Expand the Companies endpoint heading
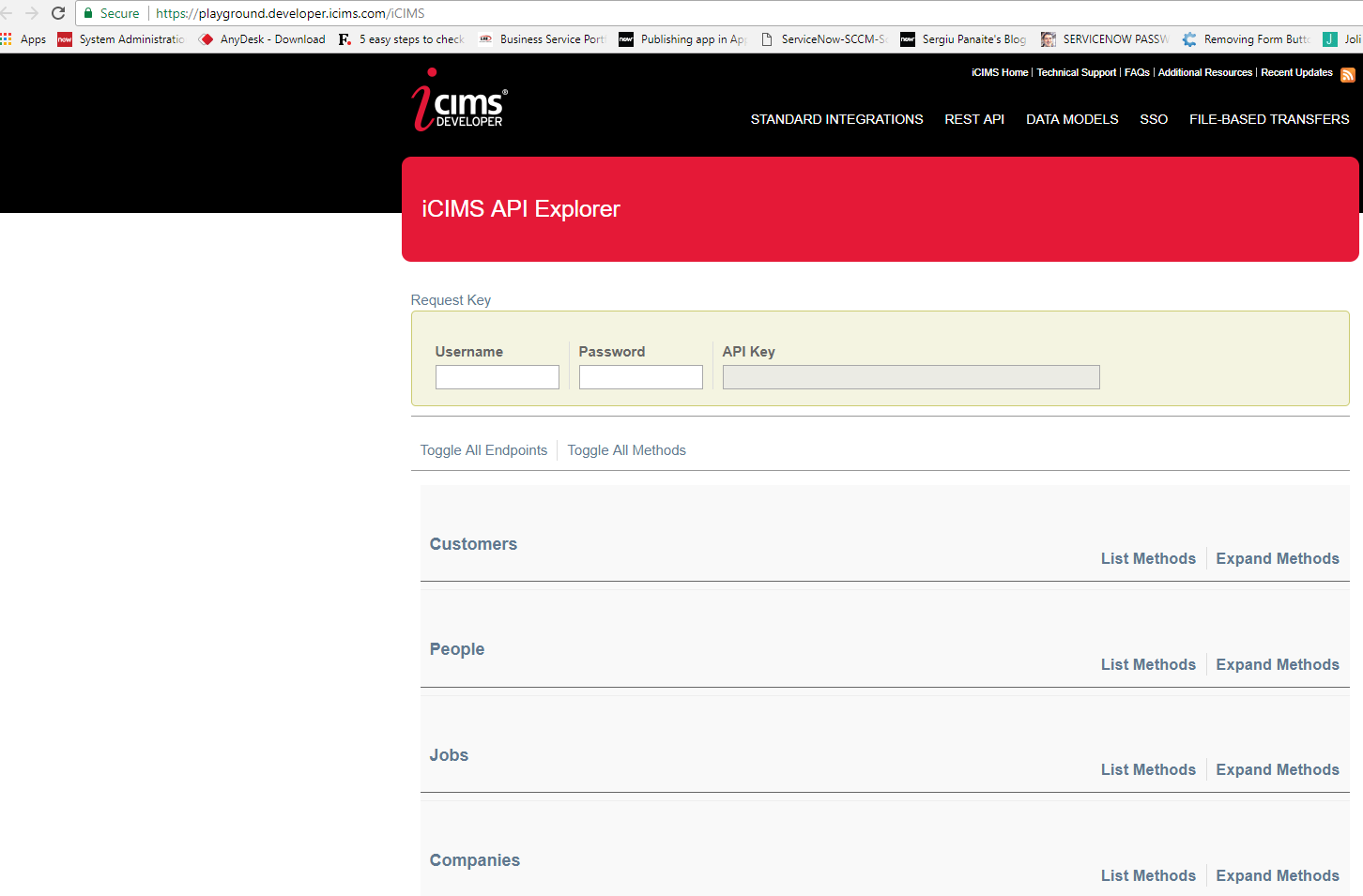The image size is (1363, 896). [x=475, y=860]
